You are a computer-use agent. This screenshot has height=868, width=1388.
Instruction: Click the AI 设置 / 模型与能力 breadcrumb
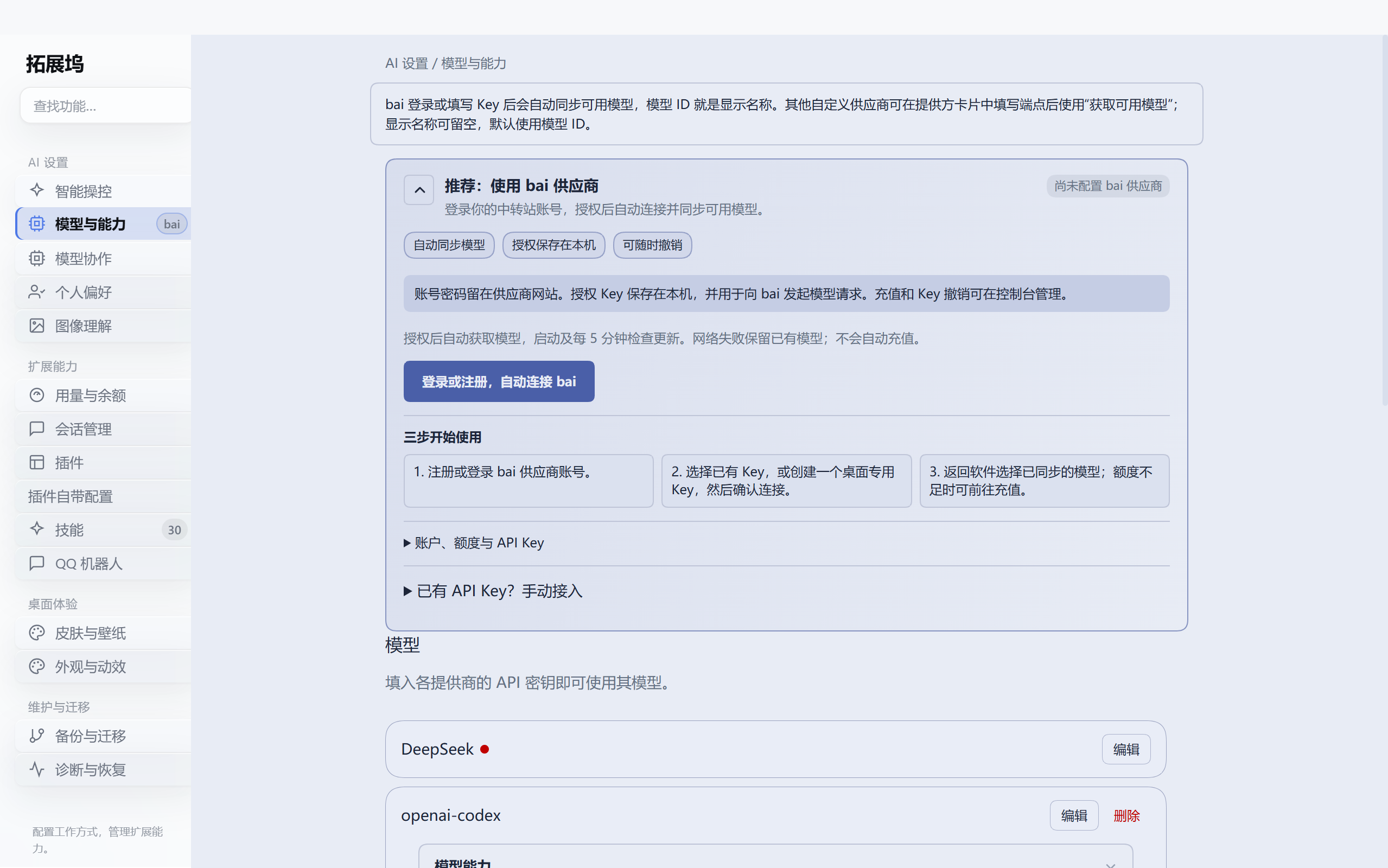coord(445,63)
